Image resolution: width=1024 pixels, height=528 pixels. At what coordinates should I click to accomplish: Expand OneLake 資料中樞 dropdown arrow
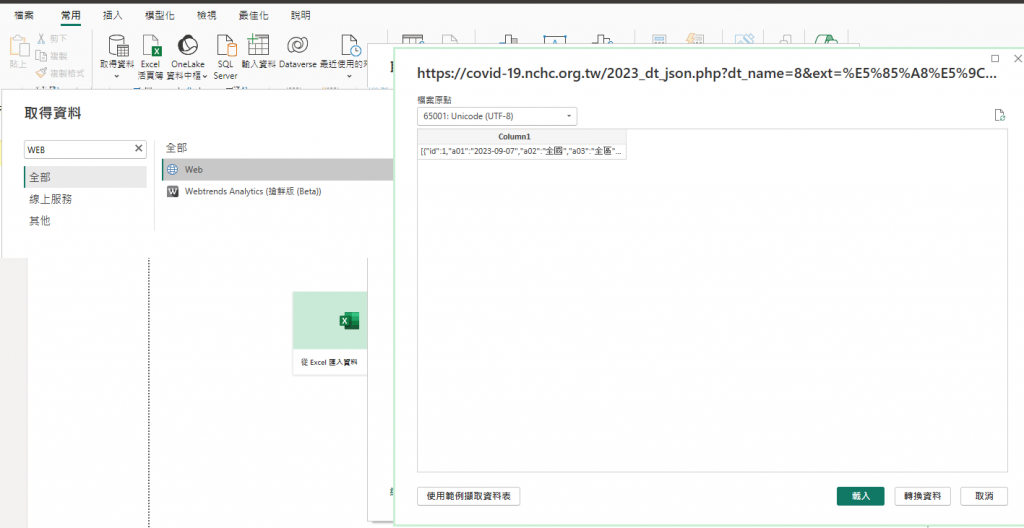click(204, 76)
